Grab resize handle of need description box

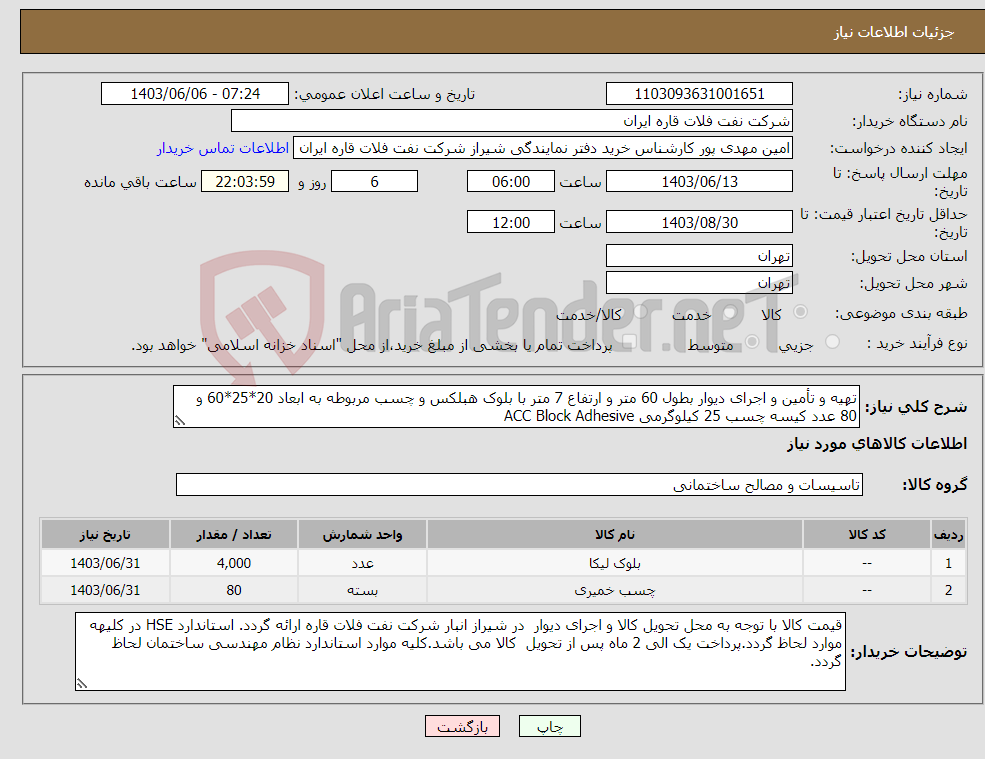[180, 421]
